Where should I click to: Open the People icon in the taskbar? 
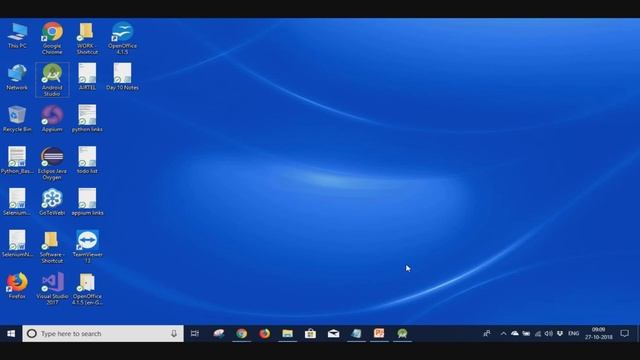coord(487,333)
